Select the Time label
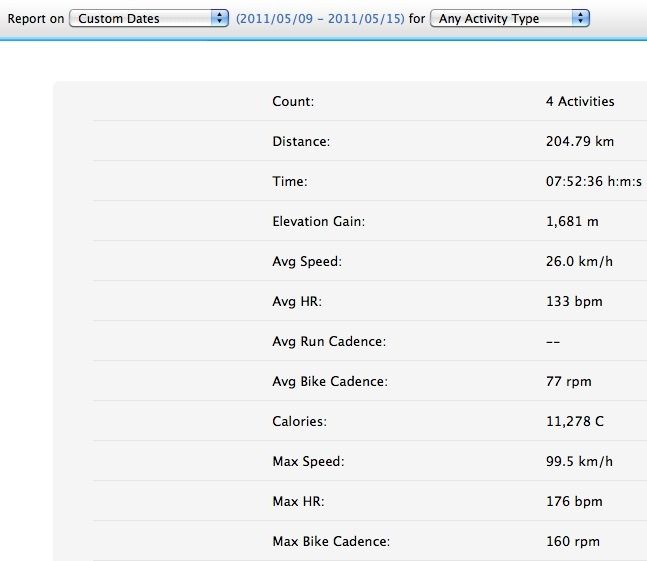The width and height of the screenshot is (647, 561). tap(290, 182)
